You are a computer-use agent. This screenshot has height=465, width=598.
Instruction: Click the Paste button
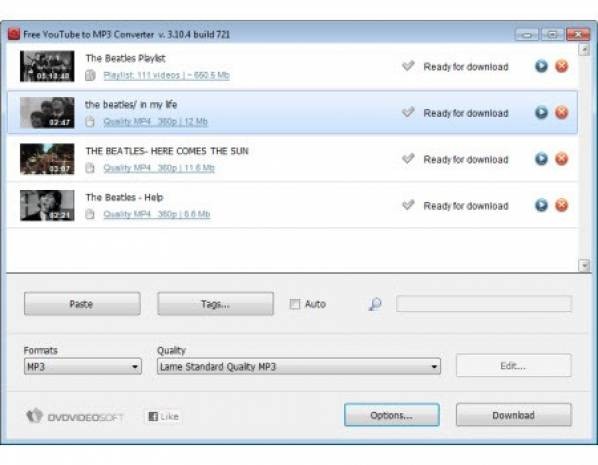[x=82, y=304]
